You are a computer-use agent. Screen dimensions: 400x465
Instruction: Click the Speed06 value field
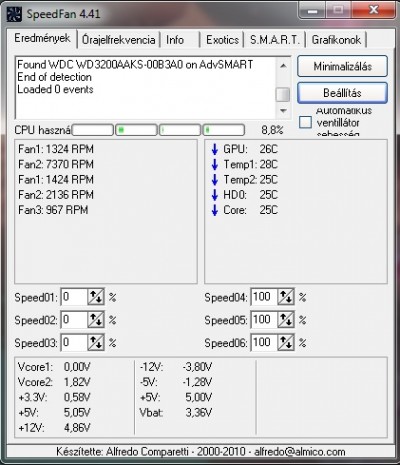[264, 343]
